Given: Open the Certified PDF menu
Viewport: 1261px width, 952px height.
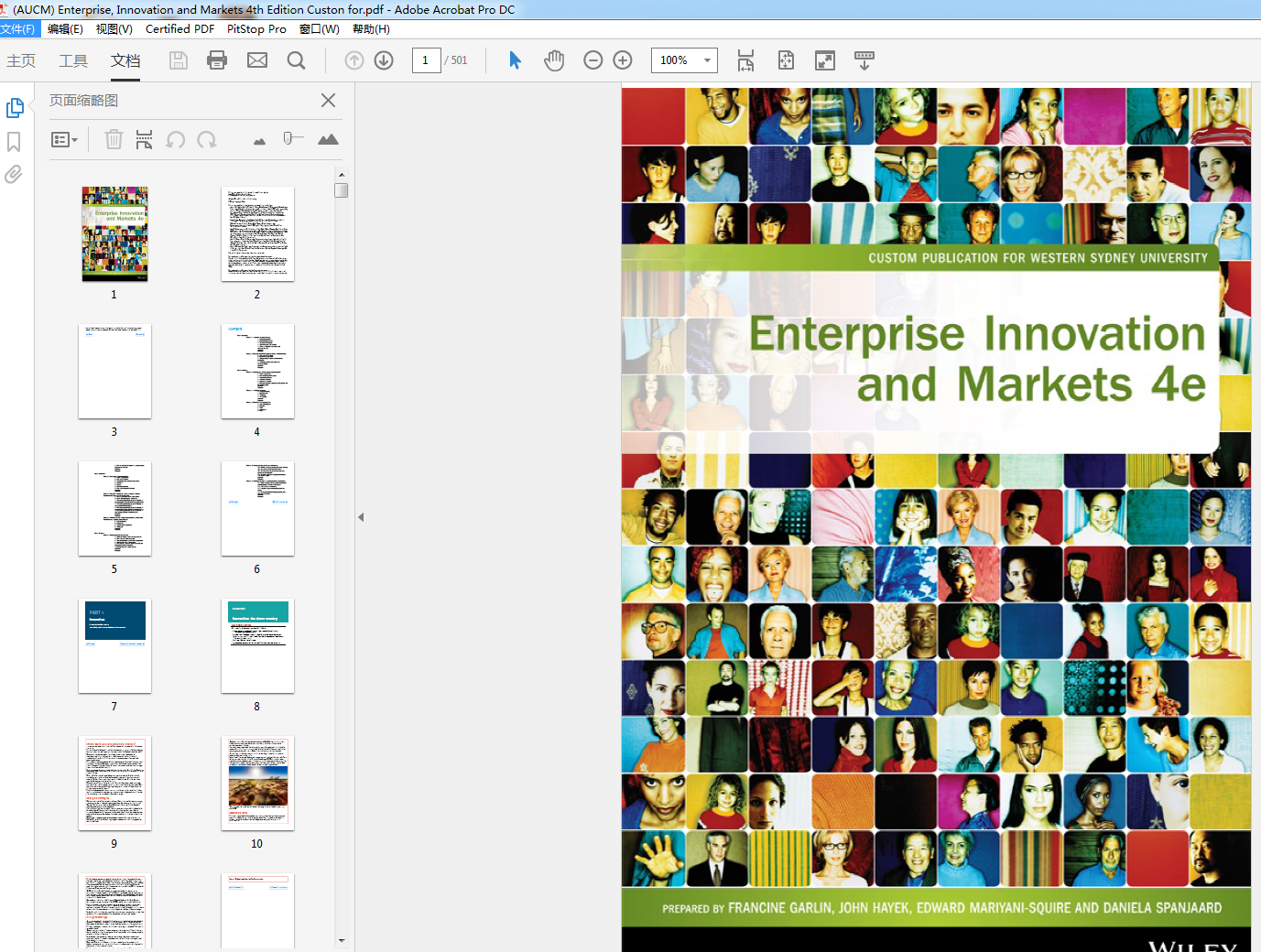Looking at the screenshot, I should point(180,29).
